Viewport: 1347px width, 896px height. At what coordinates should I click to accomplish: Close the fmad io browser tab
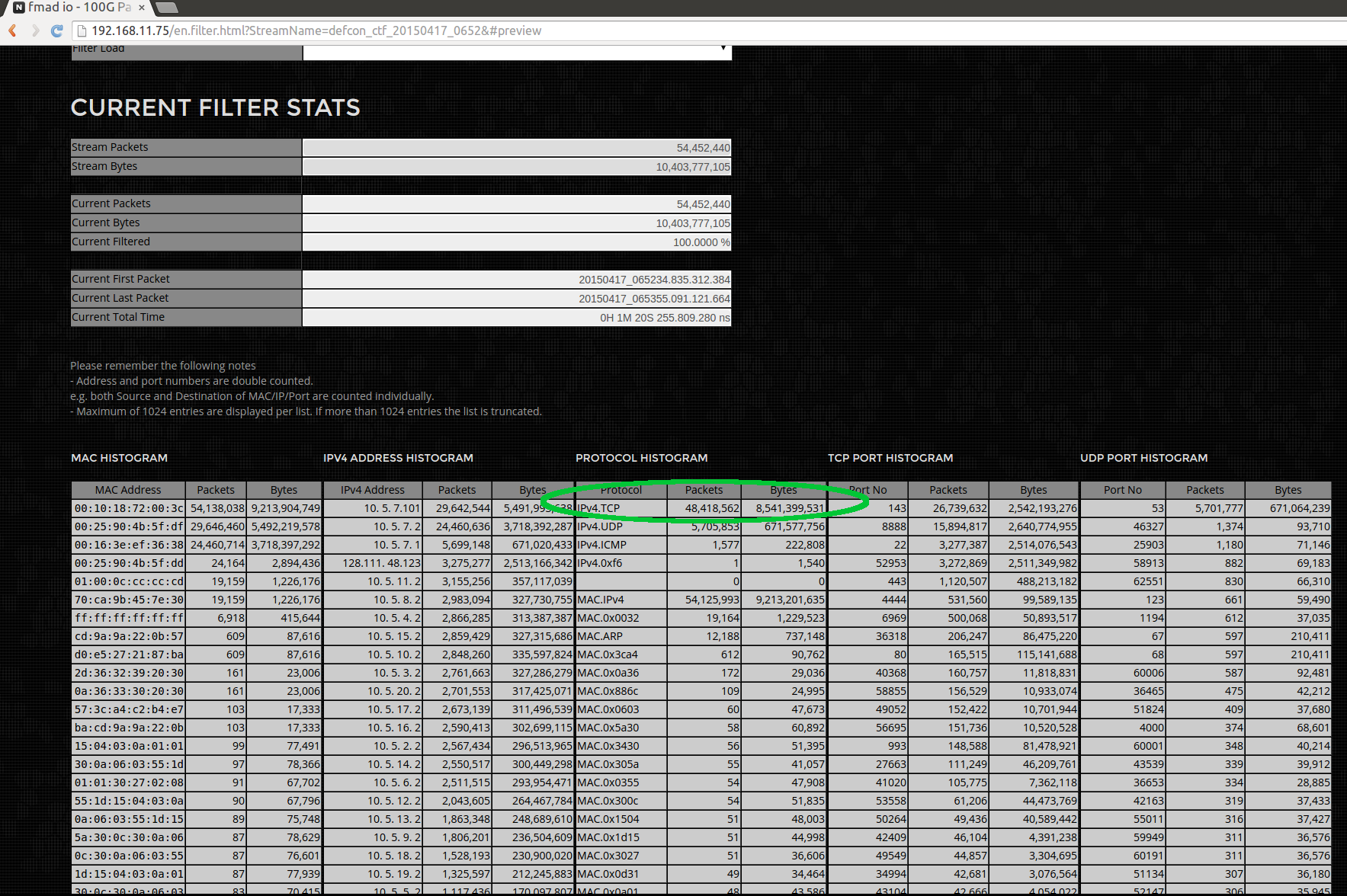tap(140, 8)
